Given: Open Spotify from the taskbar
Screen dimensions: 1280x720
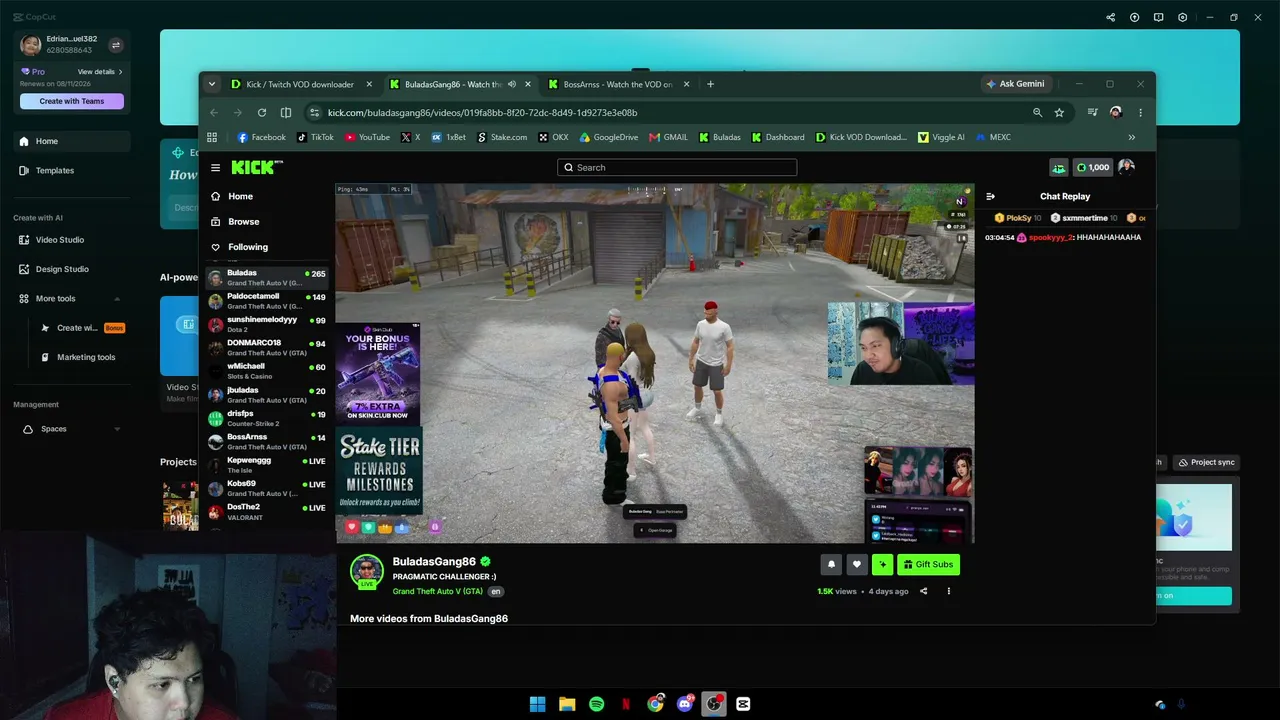Looking at the screenshot, I should pos(597,704).
